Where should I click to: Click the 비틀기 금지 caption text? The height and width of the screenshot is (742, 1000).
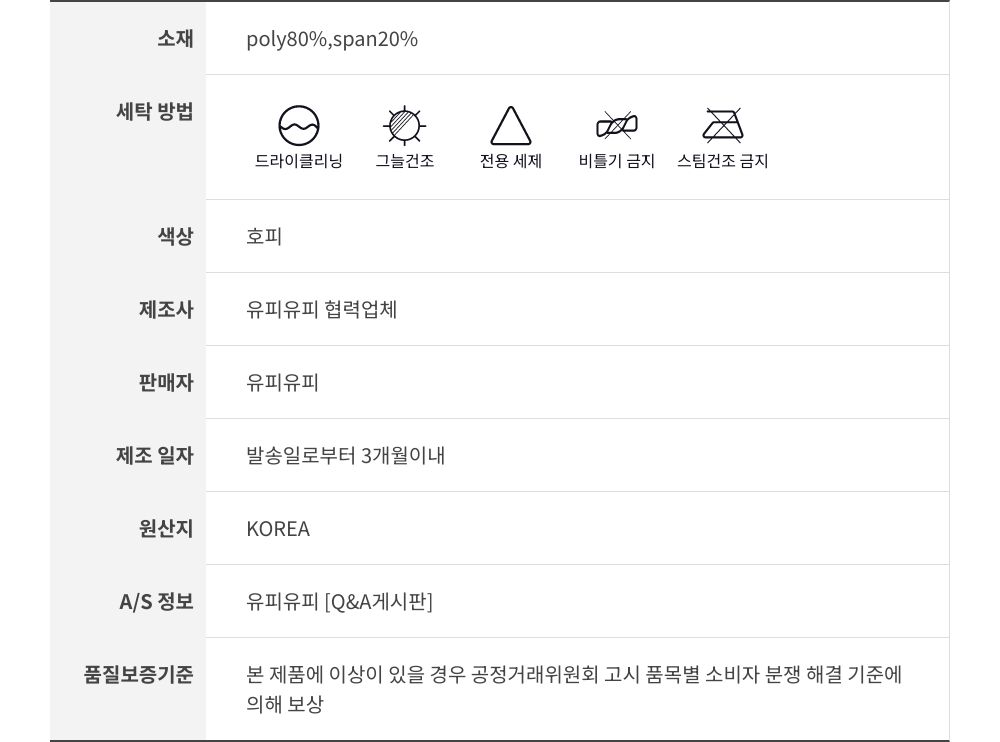tap(616, 161)
